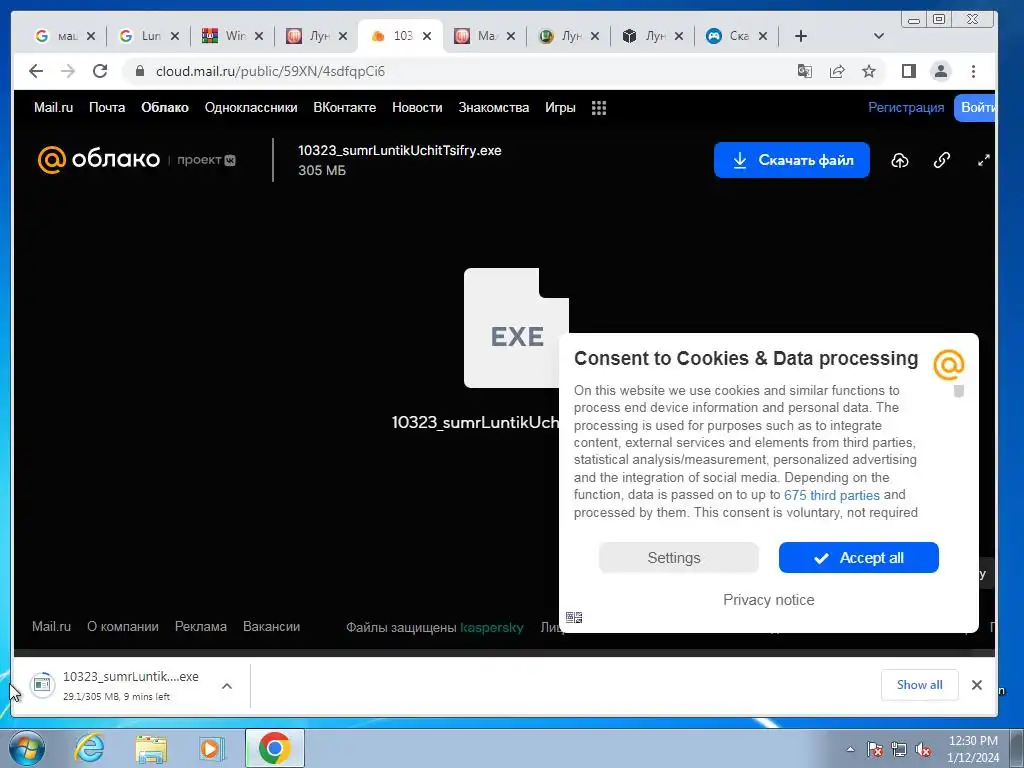1024x768 pixels.
Task: Open ВКонтакте in top navigation
Action: pyautogui.click(x=345, y=108)
